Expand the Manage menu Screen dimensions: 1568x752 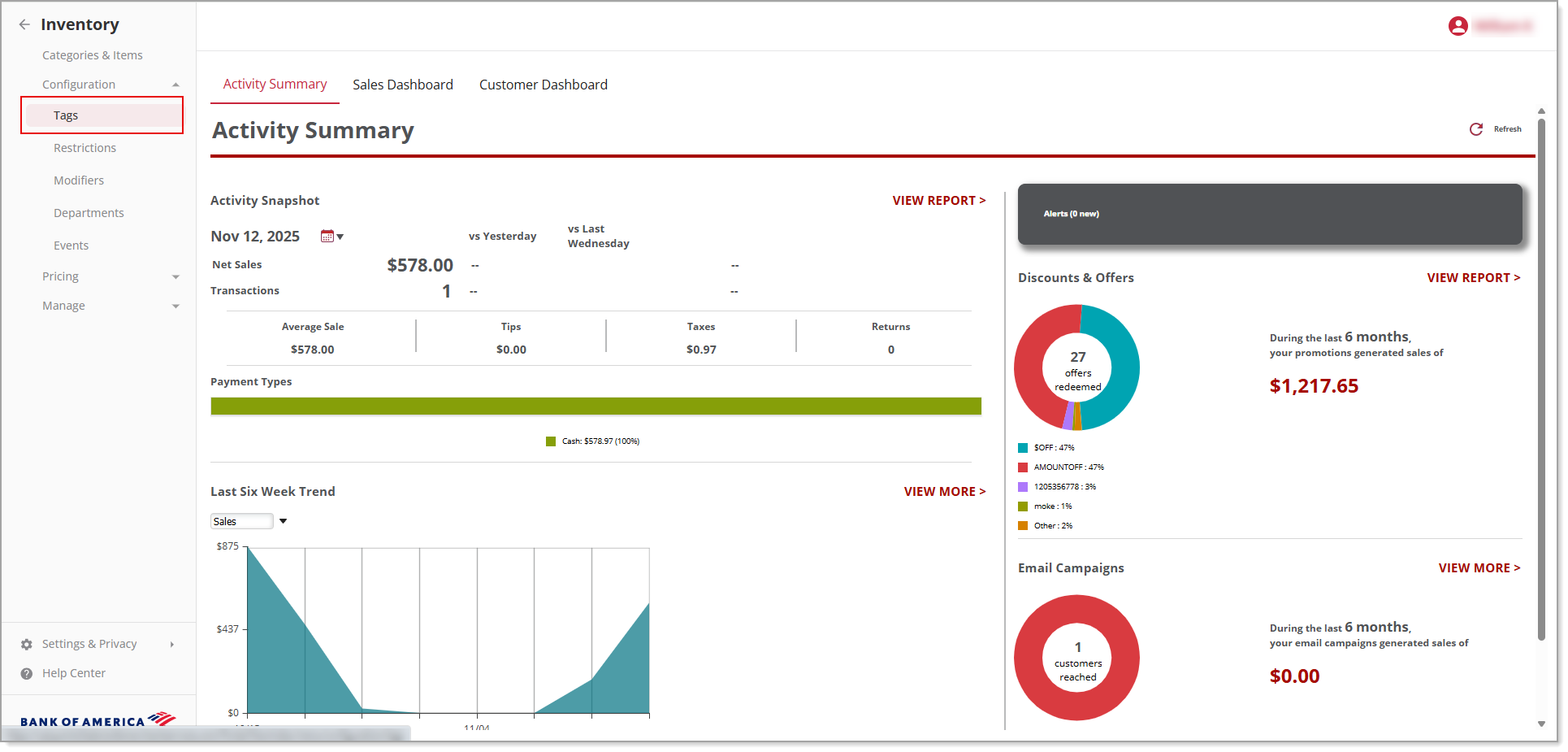click(x=175, y=306)
